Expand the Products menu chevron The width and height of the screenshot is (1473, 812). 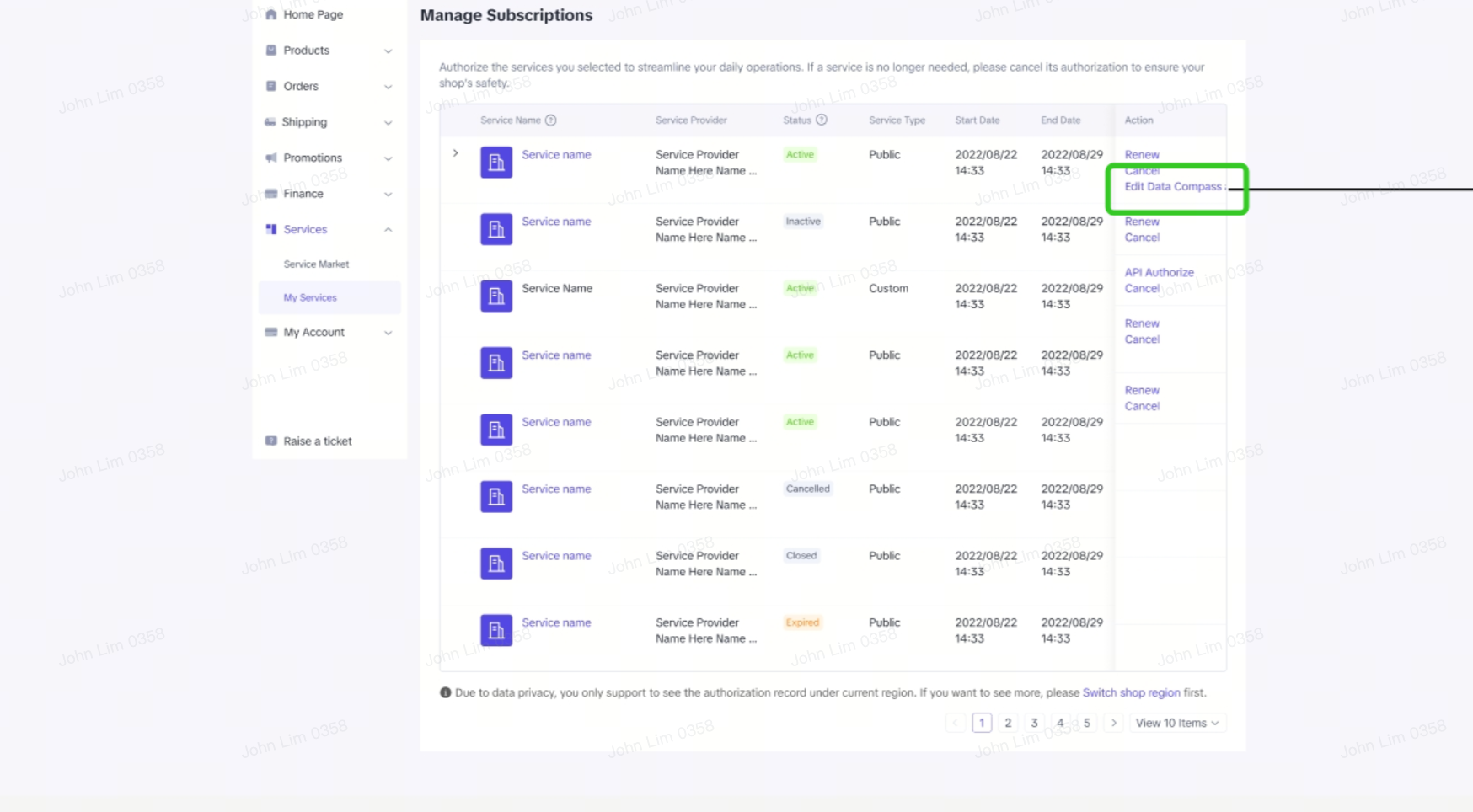click(x=388, y=51)
